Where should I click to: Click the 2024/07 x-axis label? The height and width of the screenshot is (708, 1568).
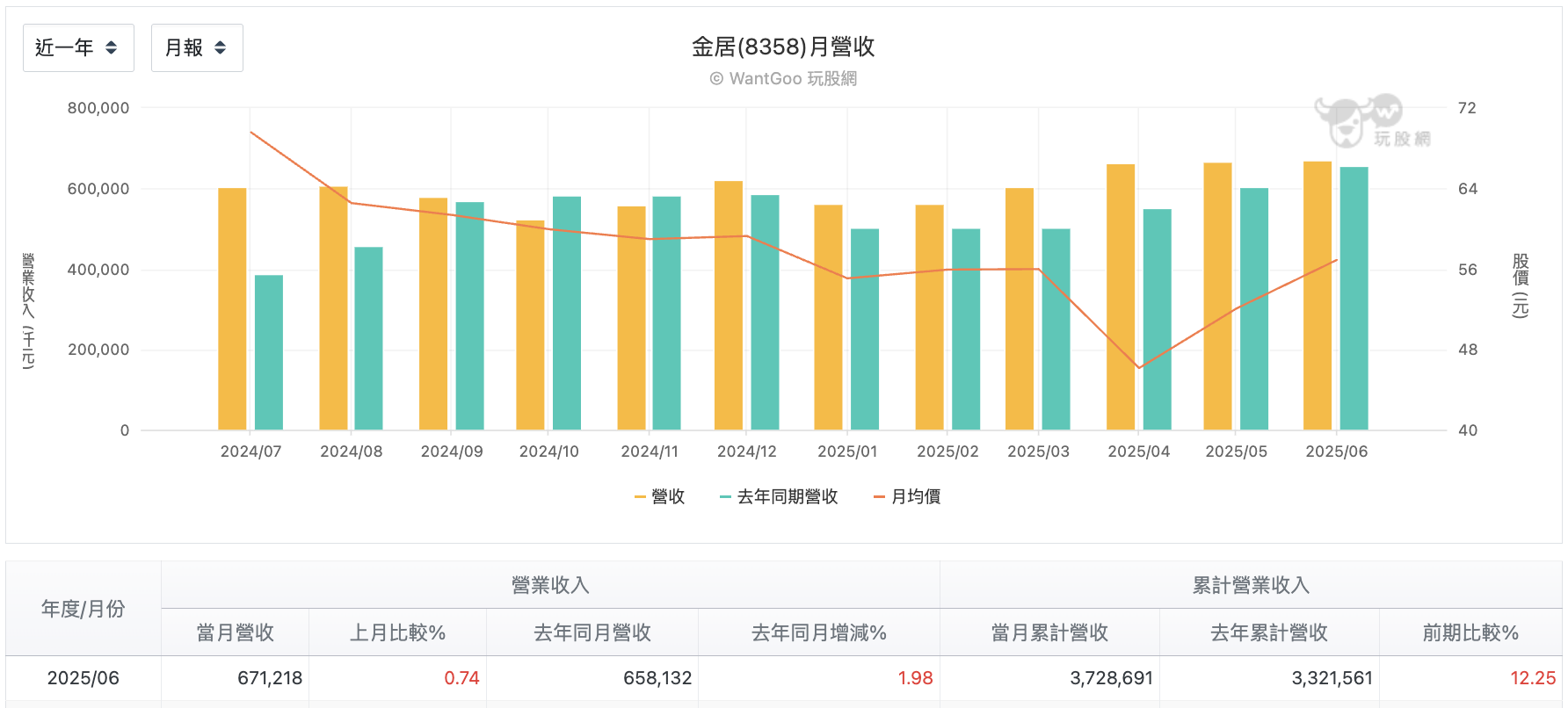pyautogui.click(x=250, y=452)
